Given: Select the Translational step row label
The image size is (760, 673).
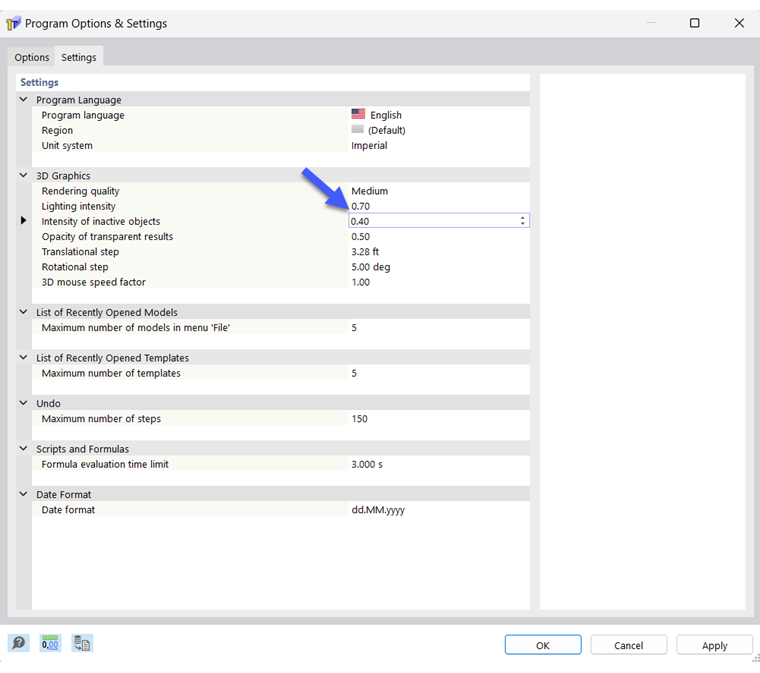Looking at the screenshot, I should (x=80, y=251).
